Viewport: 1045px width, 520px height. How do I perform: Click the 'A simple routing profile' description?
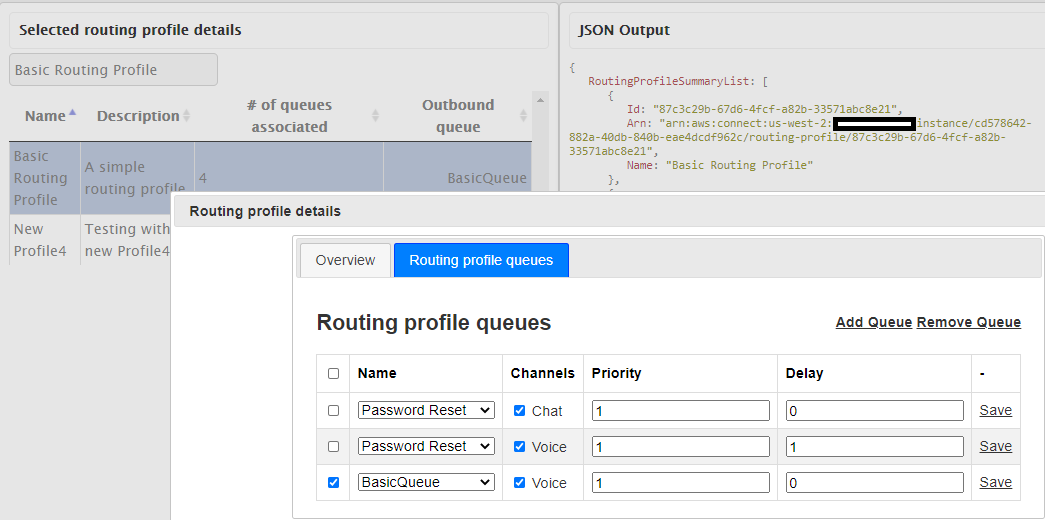[135, 178]
